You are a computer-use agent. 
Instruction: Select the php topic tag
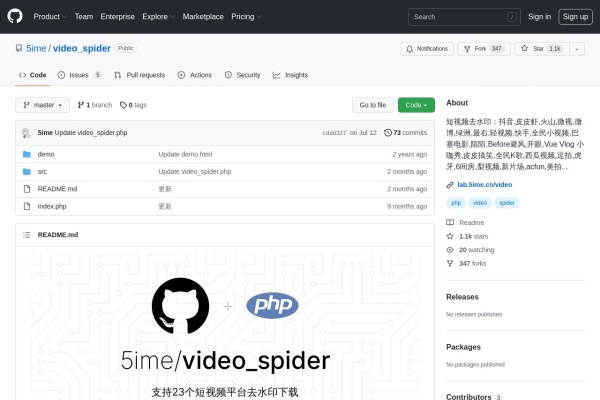pos(456,203)
